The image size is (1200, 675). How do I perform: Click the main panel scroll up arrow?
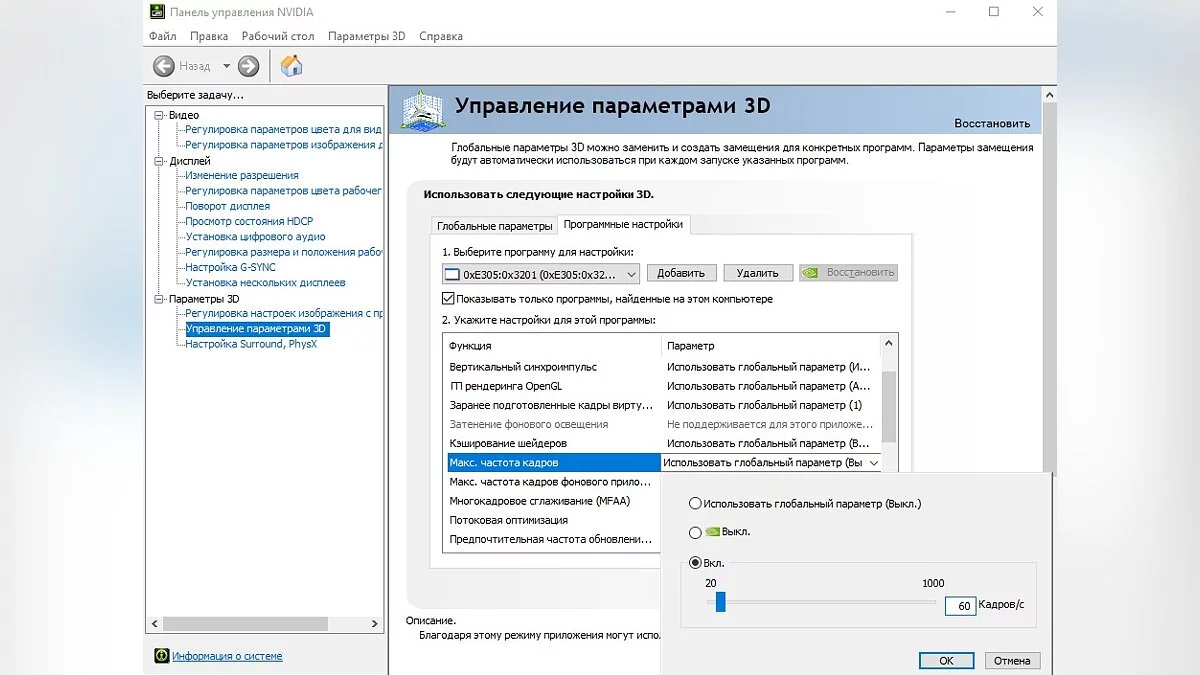1049,95
